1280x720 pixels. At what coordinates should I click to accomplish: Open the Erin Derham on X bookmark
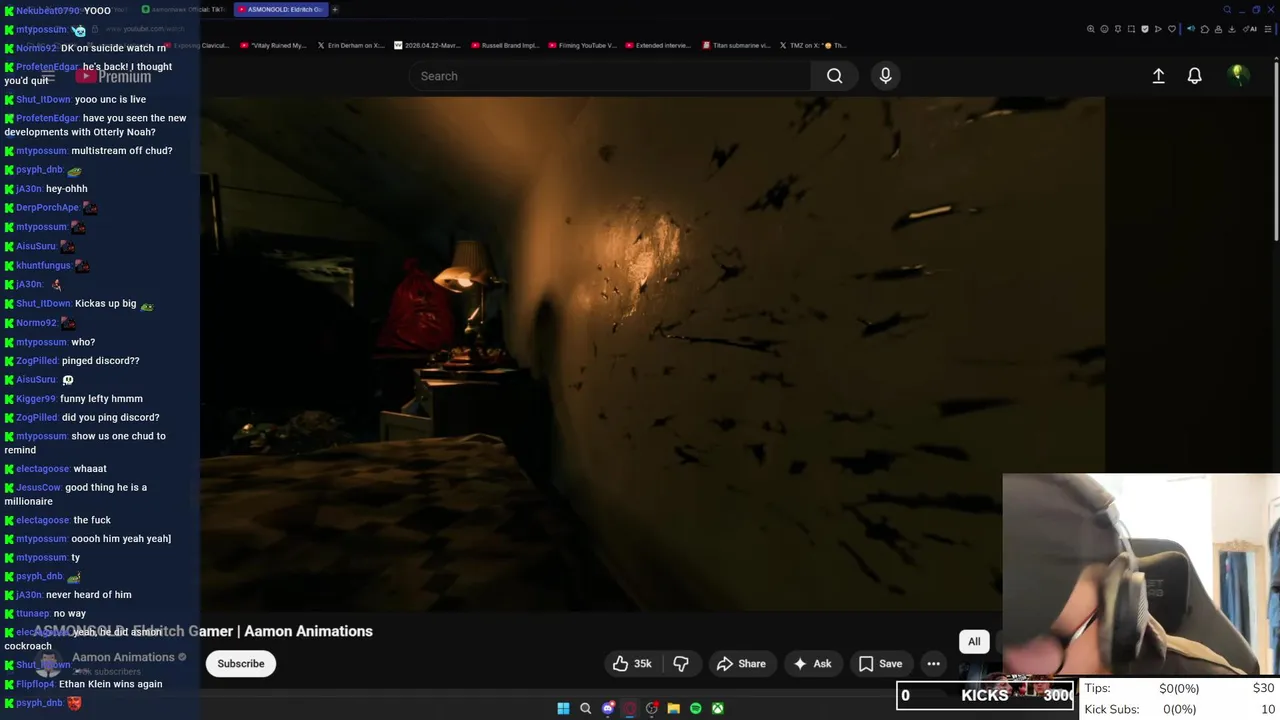(x=351, y=45)
